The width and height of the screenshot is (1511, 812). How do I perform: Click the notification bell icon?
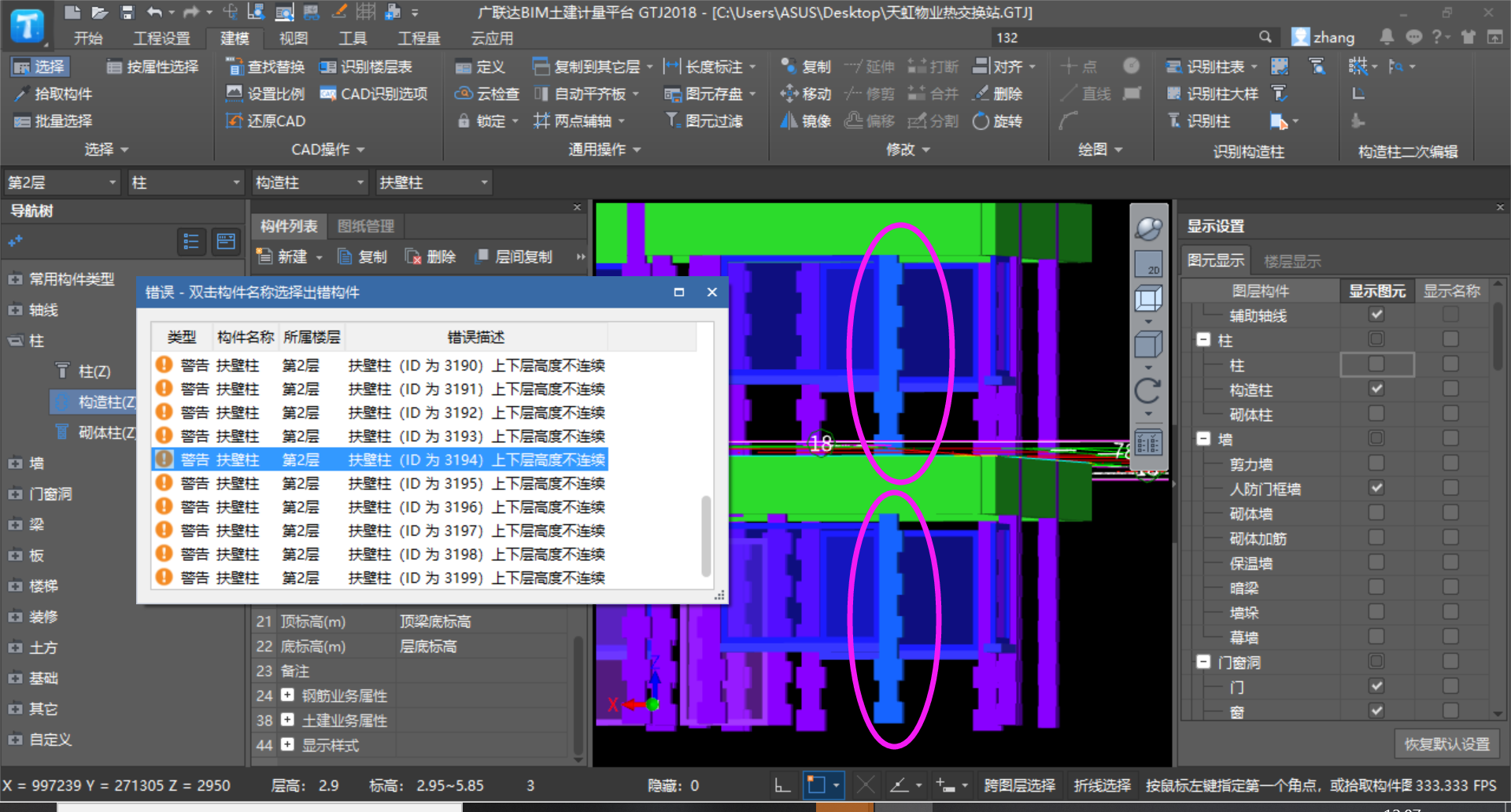[x=1387, y=37]
